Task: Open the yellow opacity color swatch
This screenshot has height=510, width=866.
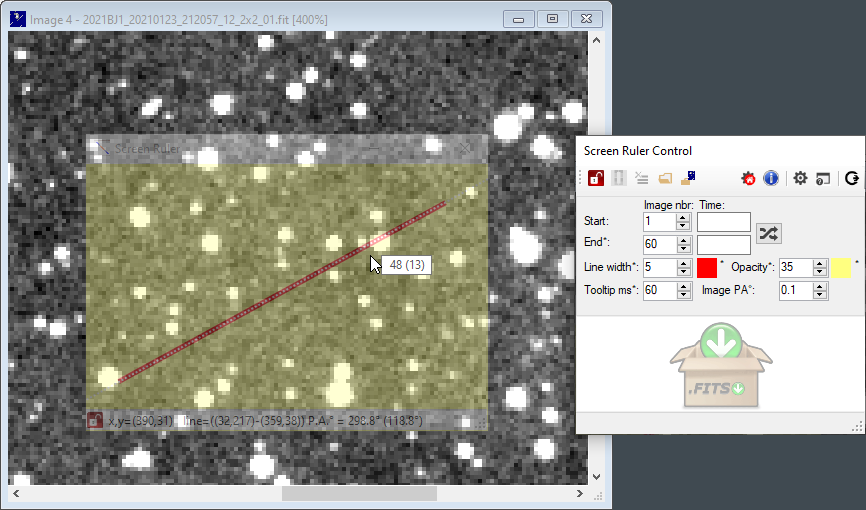Action: pos(842,268)
